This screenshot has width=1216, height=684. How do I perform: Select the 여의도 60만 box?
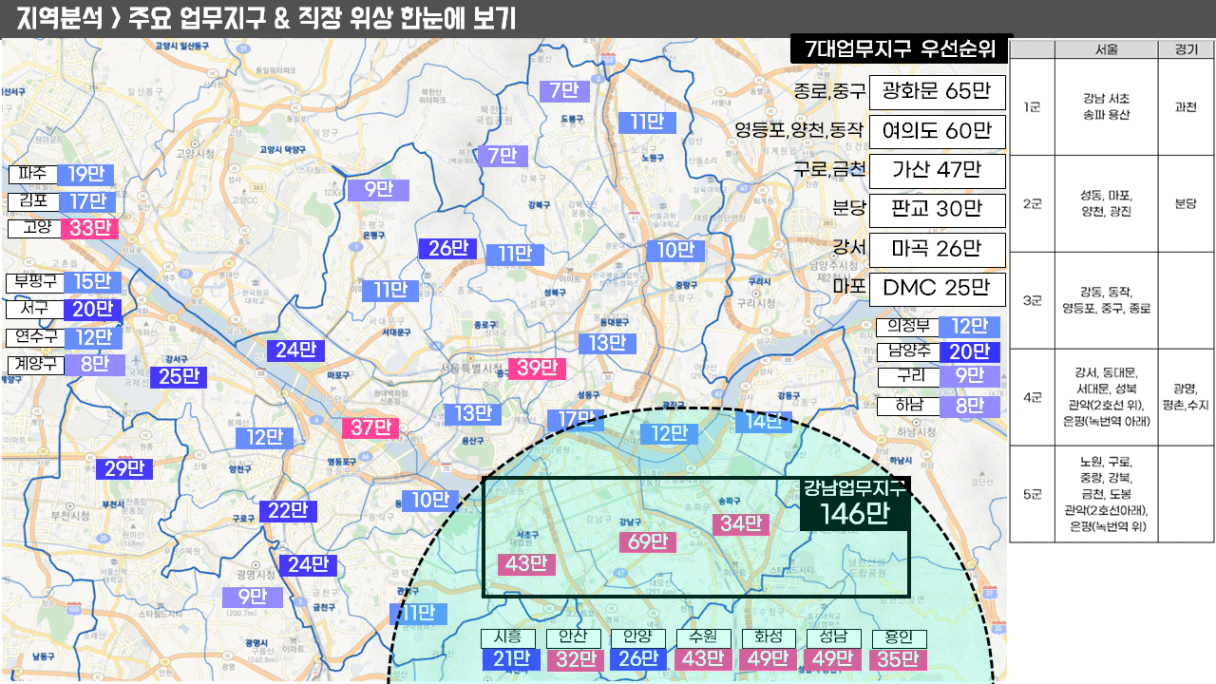point(936,131)
